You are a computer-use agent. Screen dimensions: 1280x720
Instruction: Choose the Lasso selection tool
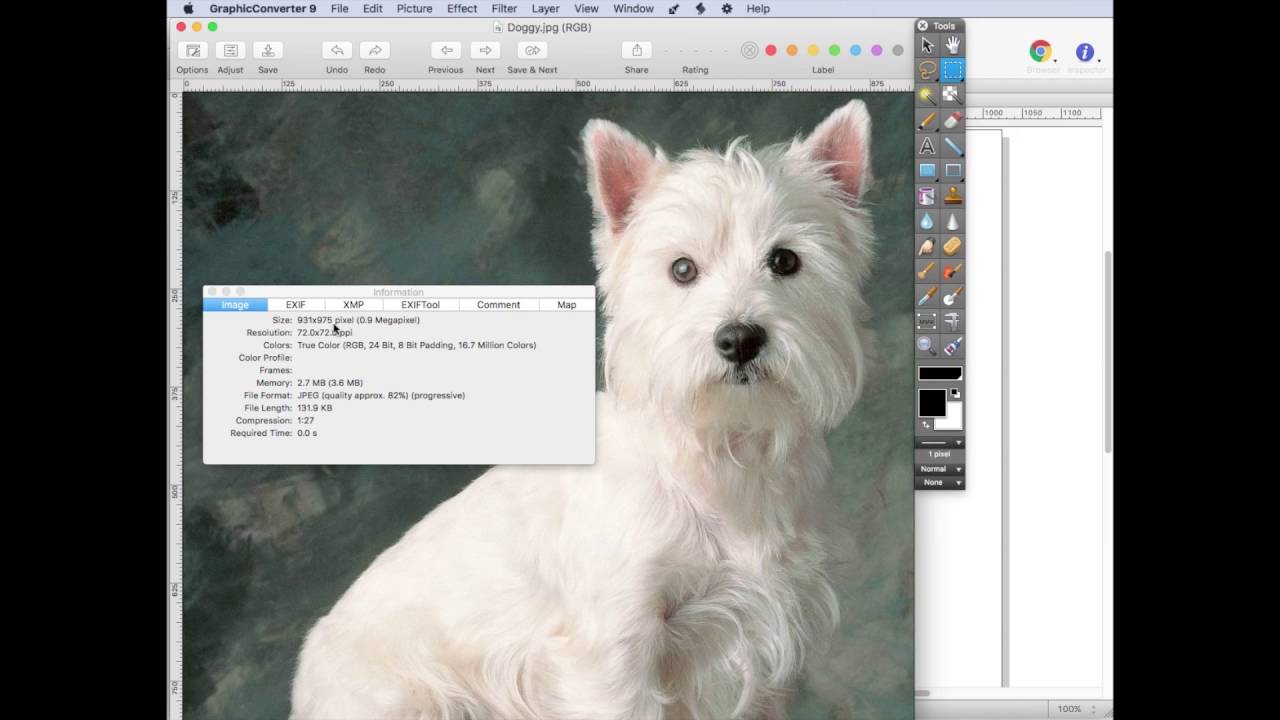(927, 70)
